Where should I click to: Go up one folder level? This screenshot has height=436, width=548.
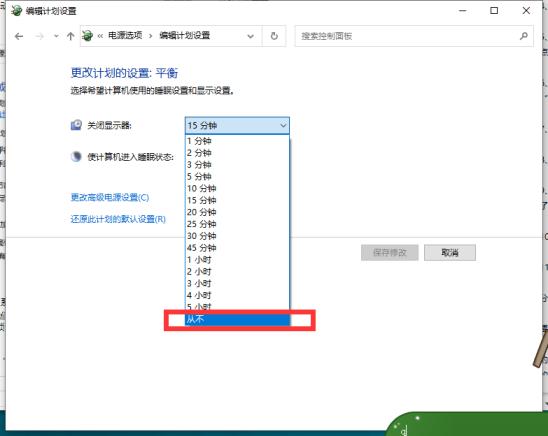71,36
